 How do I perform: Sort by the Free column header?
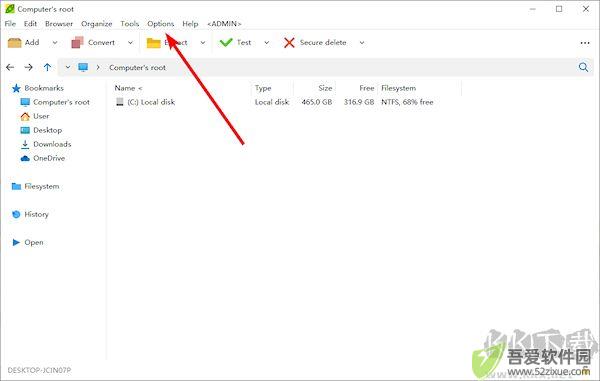367,88
